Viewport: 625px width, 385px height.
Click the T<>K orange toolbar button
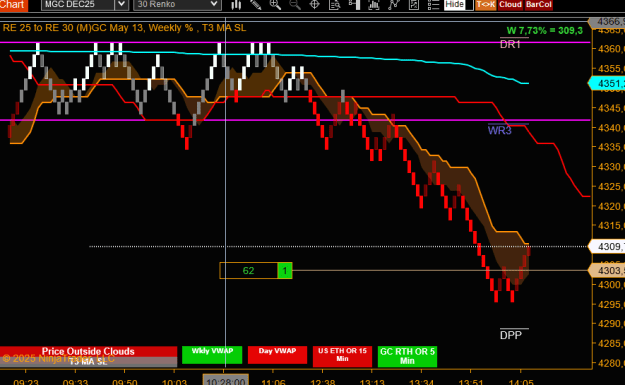click(485, 5)
